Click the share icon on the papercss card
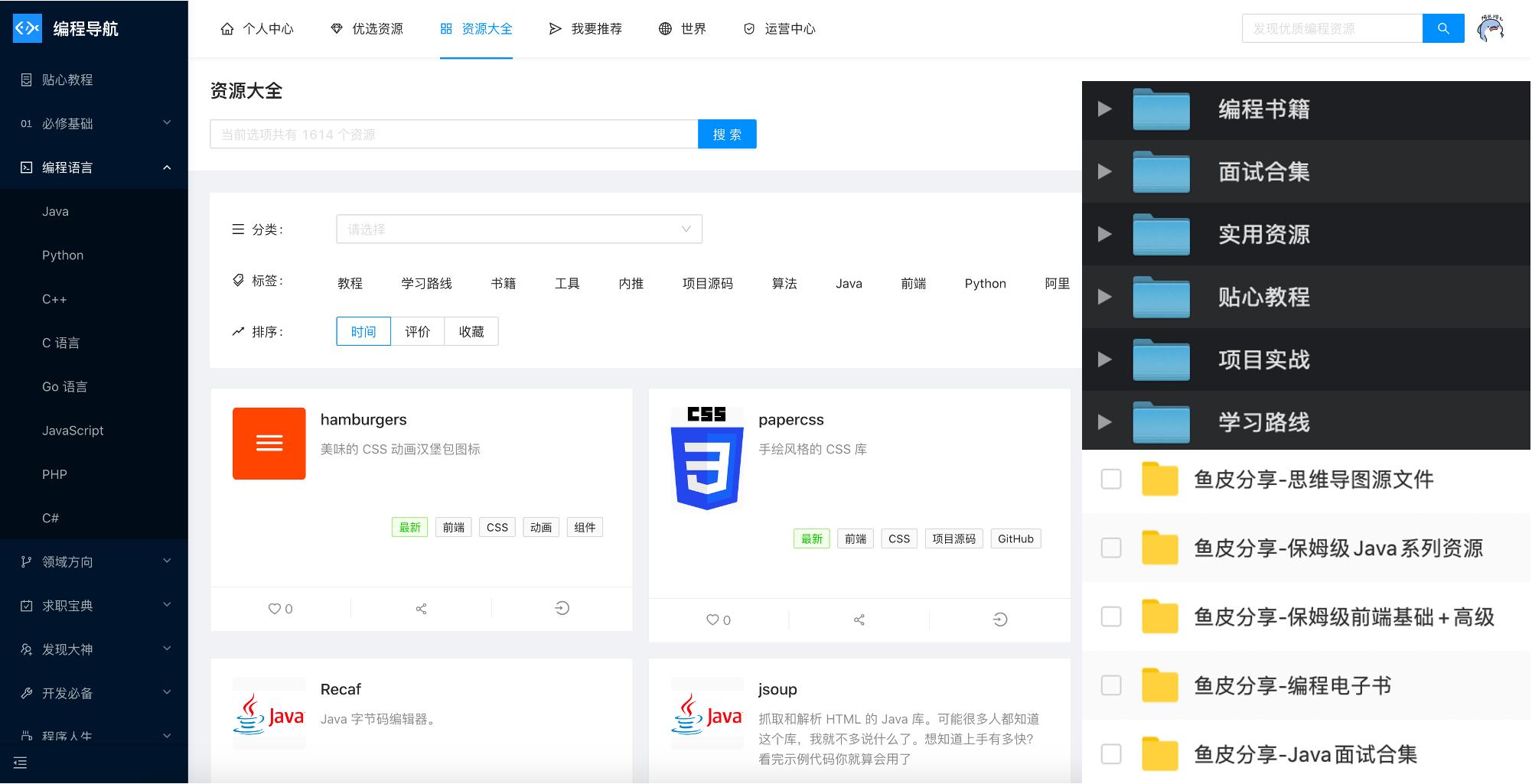Viewport: 1532px width, 784px height. [x=858, y=620]
